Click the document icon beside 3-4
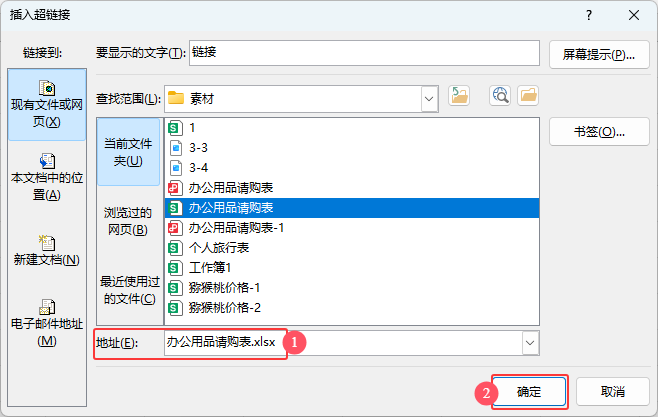Image resolution: width=658 pixels, height=417 pixels. (176, 168)
